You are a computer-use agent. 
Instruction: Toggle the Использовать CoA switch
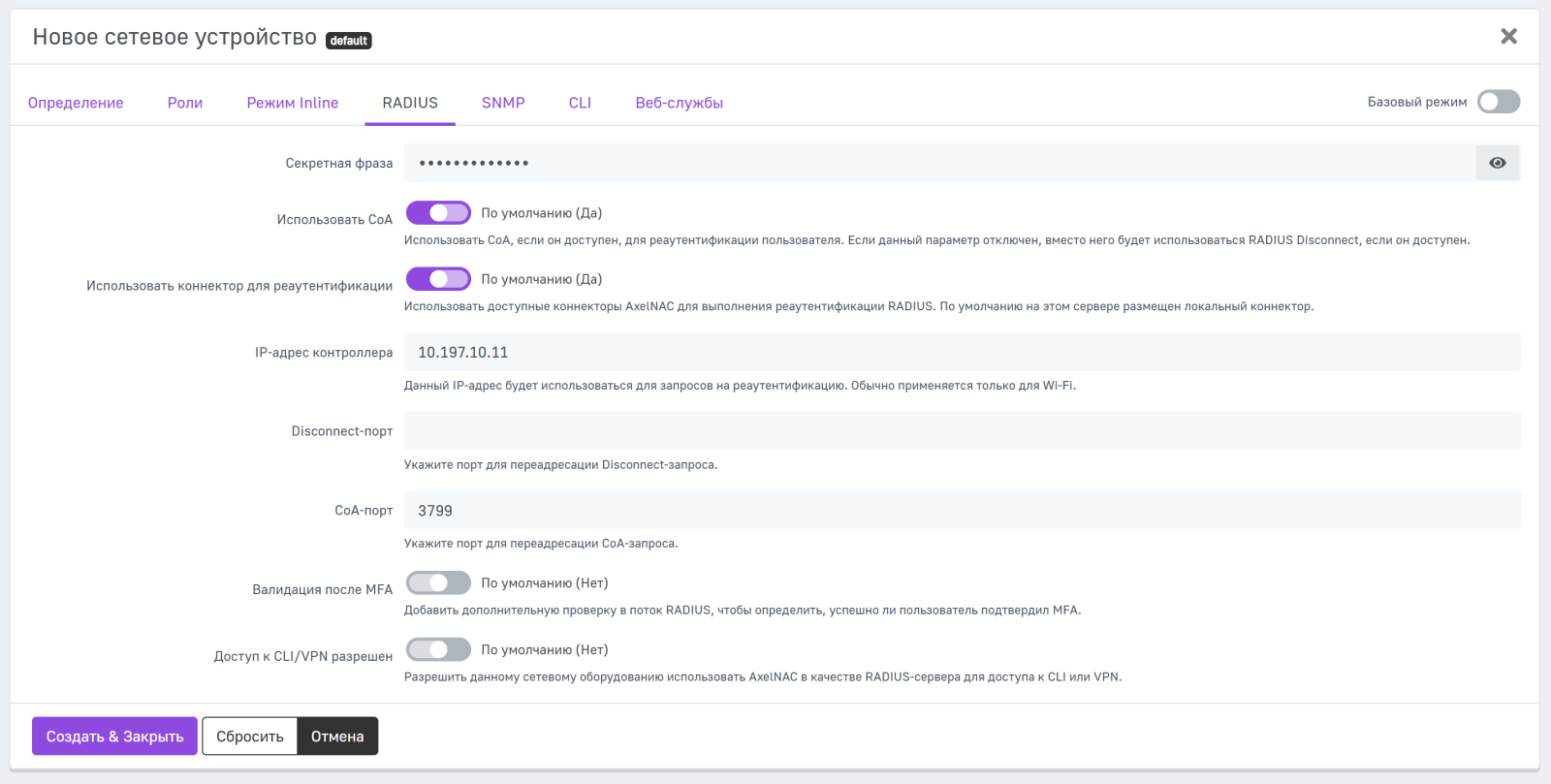point(438,213)
